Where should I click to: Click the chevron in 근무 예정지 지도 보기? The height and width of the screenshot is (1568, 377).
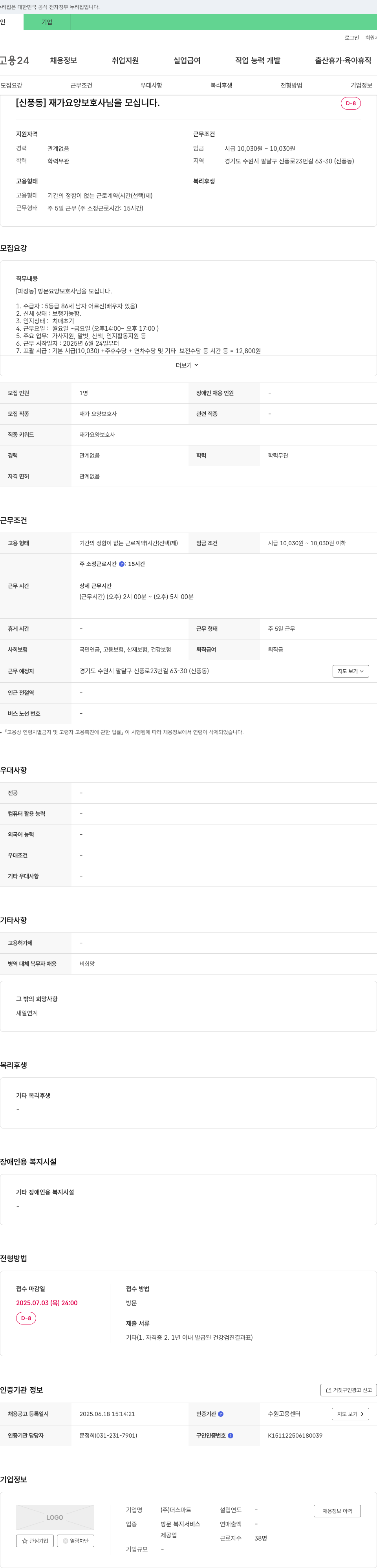(362, 671)
